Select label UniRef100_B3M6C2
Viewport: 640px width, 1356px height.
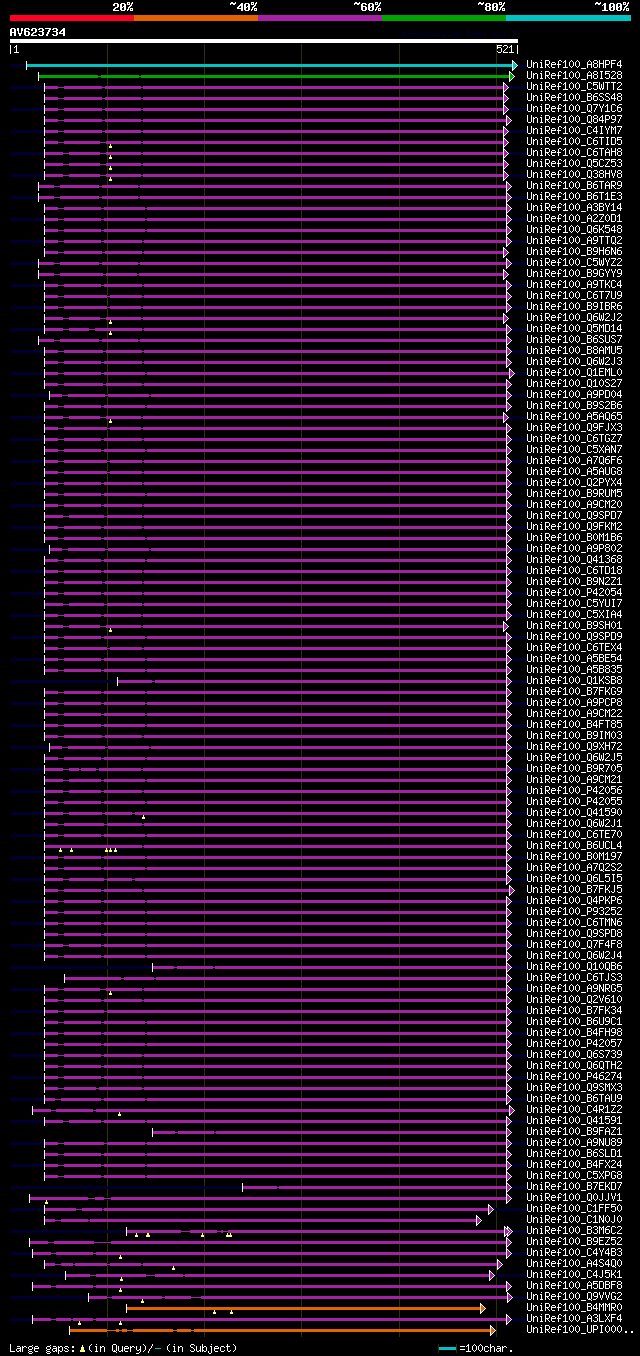coord(574,1231)
